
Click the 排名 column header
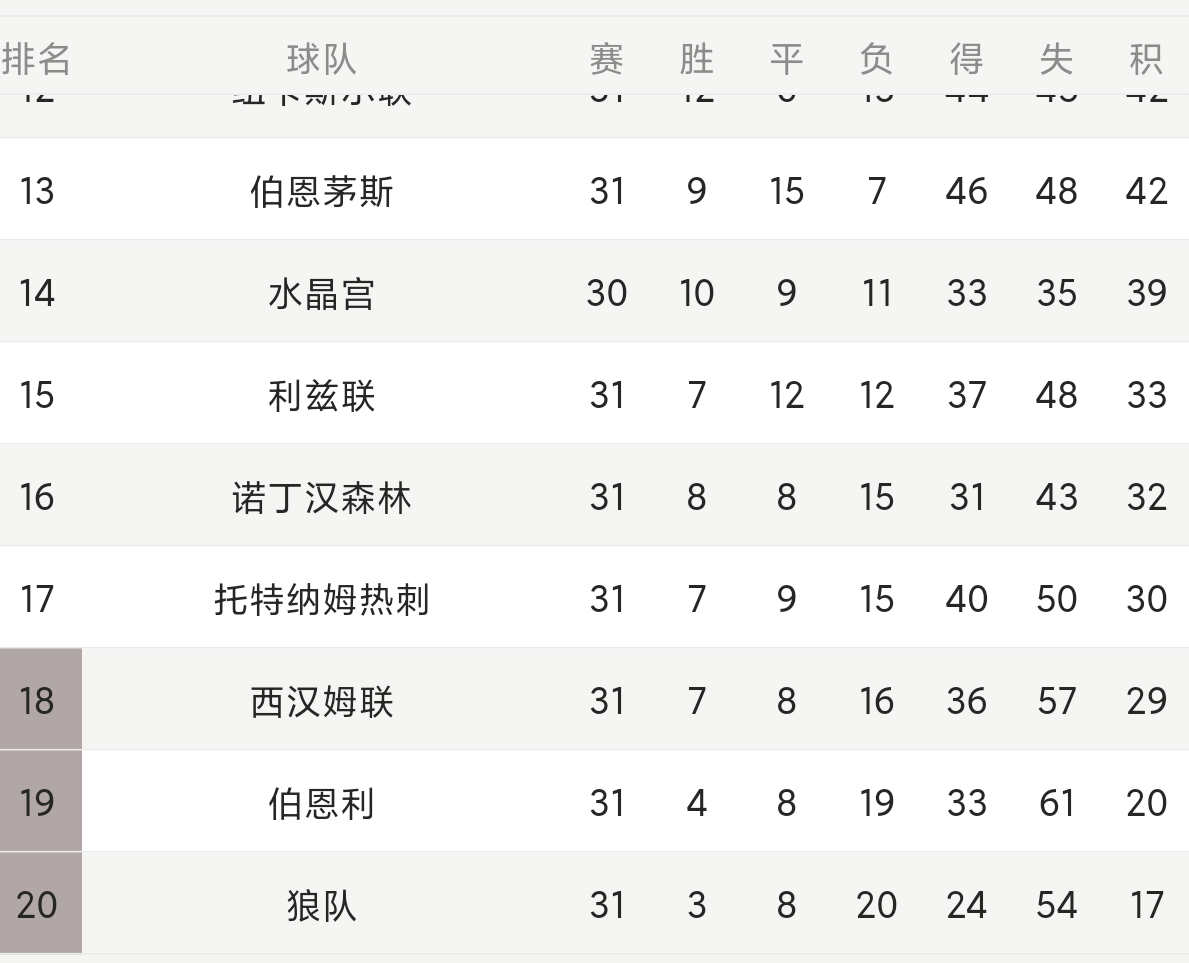coord(36,59)
